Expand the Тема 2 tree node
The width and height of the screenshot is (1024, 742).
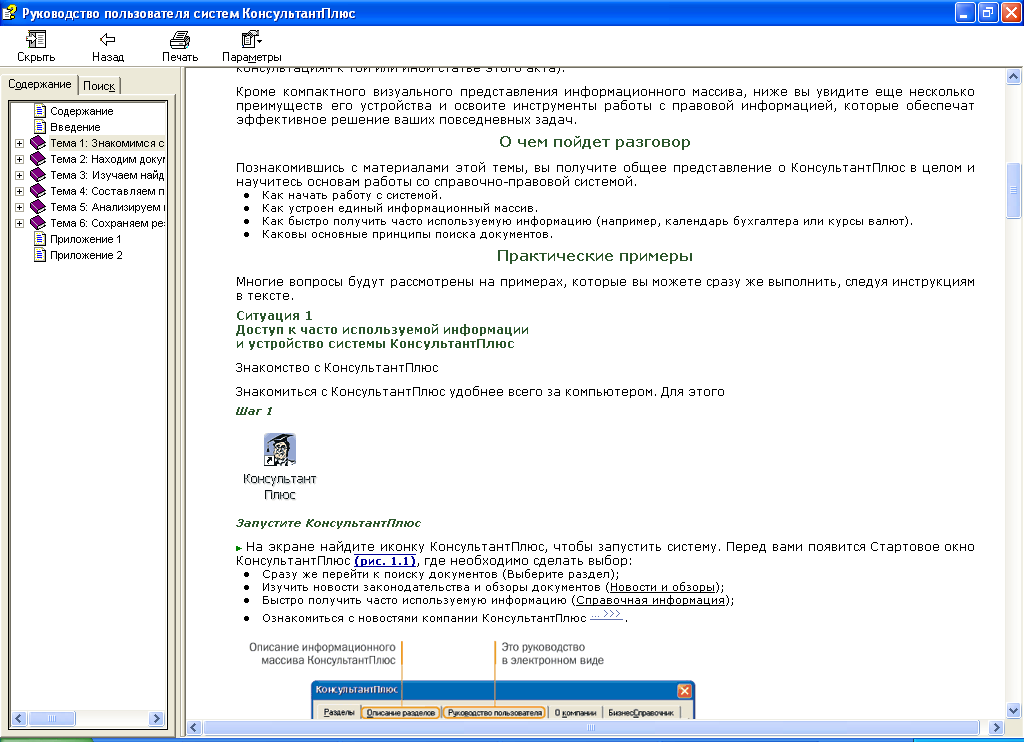[20, 159]
